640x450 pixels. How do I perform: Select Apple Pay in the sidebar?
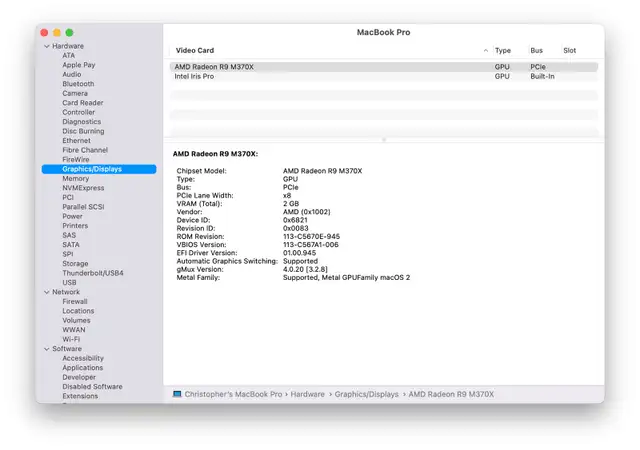coord(79,65)
